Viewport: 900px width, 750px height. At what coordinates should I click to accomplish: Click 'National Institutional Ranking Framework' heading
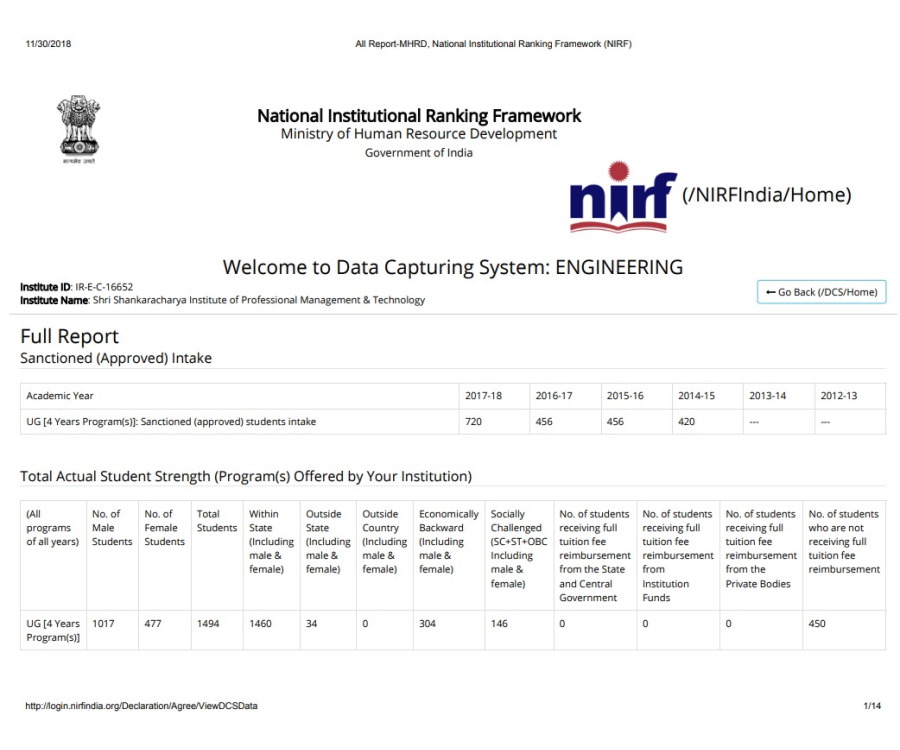(x=419, y=116)
